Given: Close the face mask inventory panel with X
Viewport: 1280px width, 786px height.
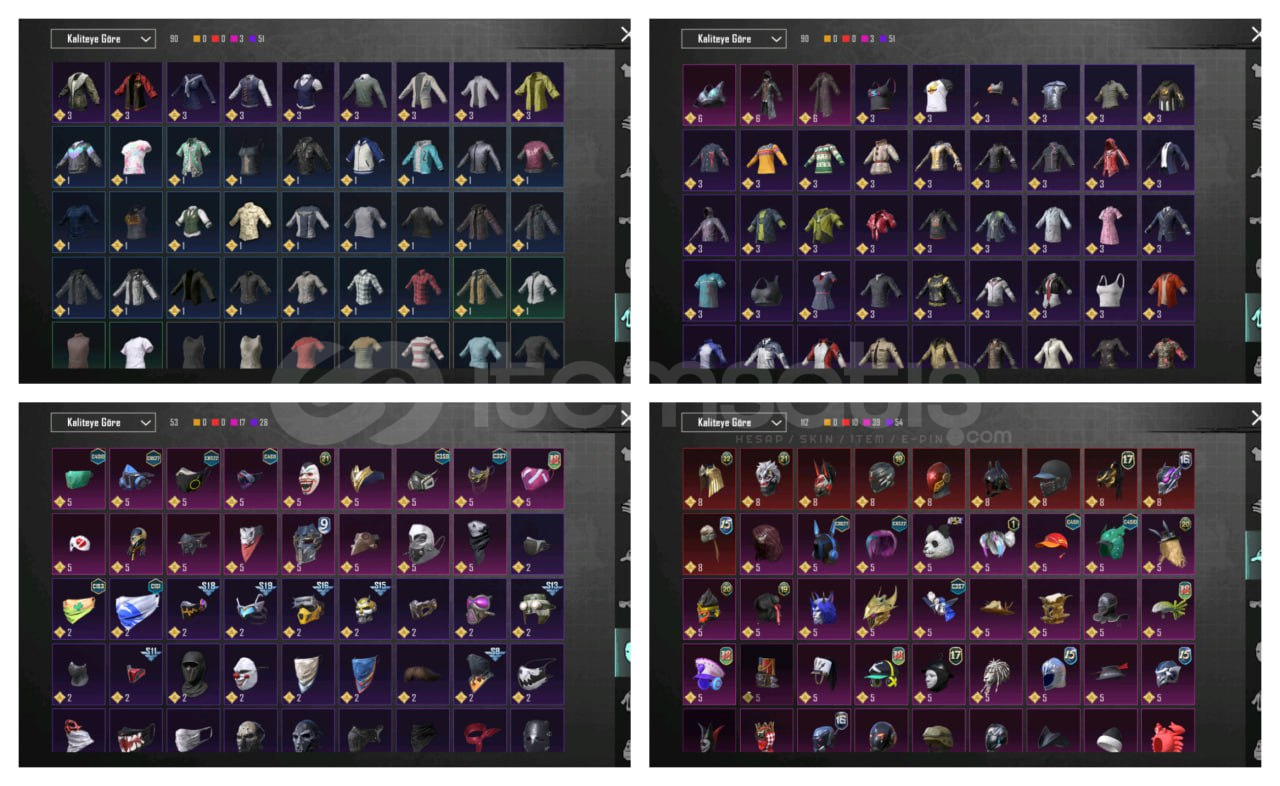Looking at the screenshot, I should tap(625, 418).
